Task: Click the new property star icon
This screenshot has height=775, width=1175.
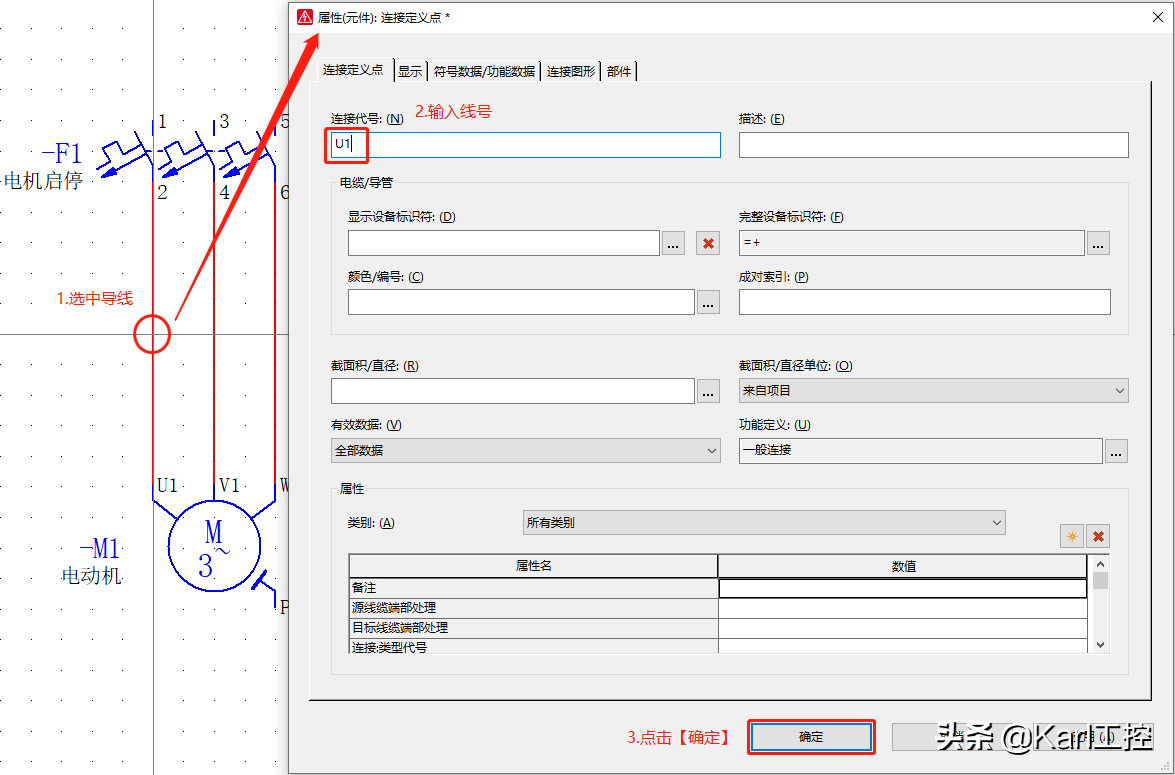Action: (1072, 536)
